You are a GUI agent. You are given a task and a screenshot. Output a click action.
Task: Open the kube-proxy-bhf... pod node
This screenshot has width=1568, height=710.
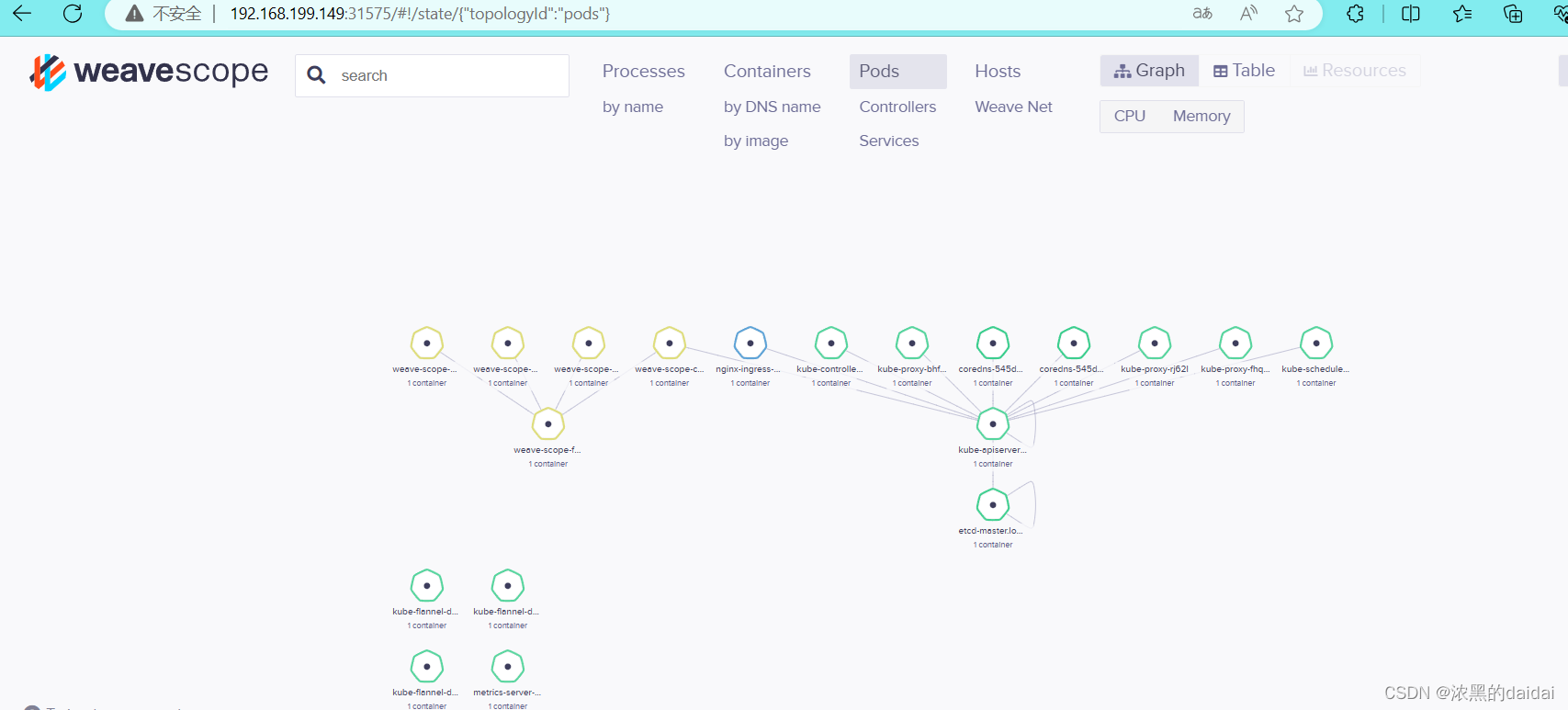click(x=912, y=344)
